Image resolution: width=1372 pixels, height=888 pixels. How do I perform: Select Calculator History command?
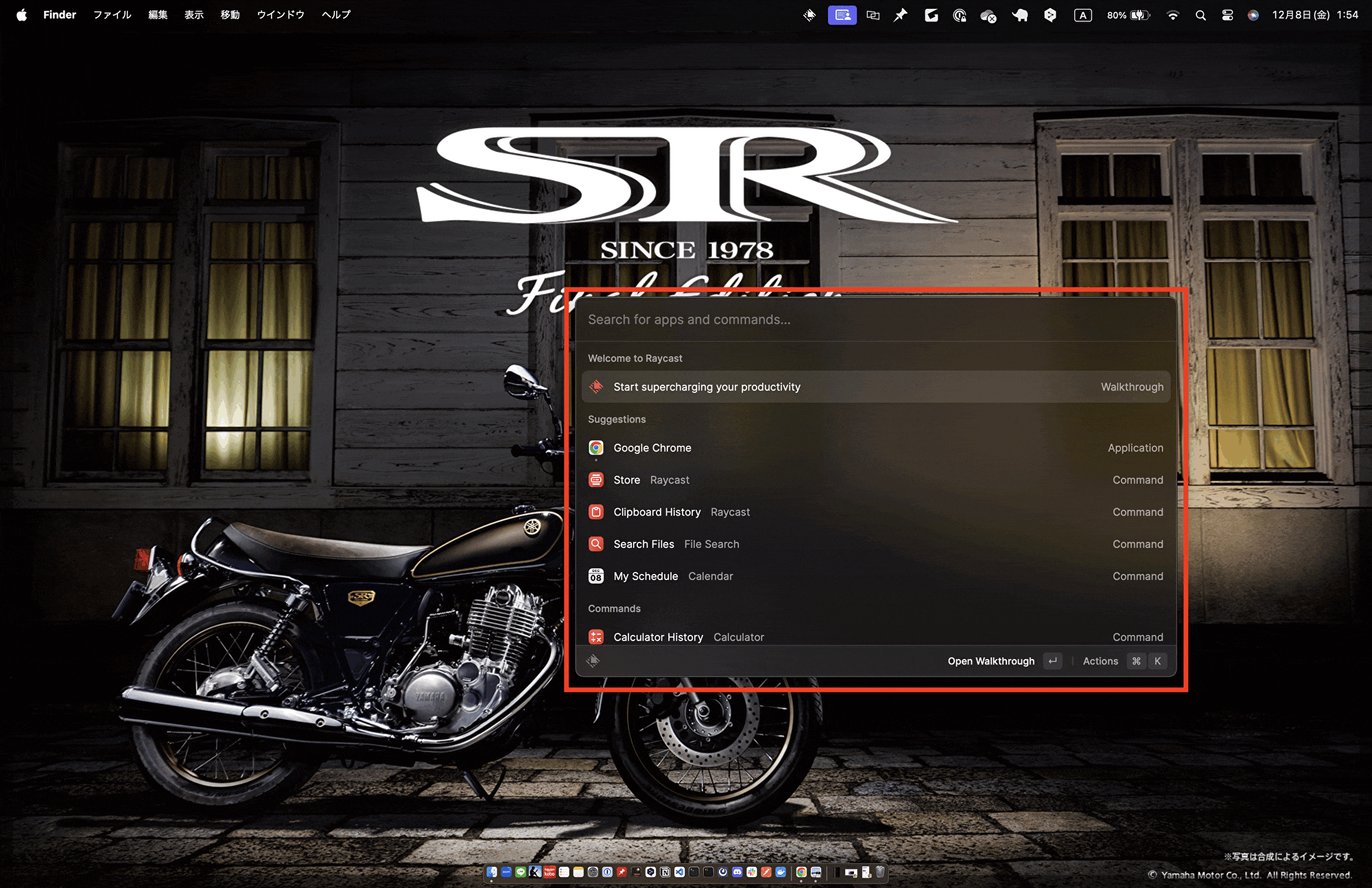[x=658, y=637]
